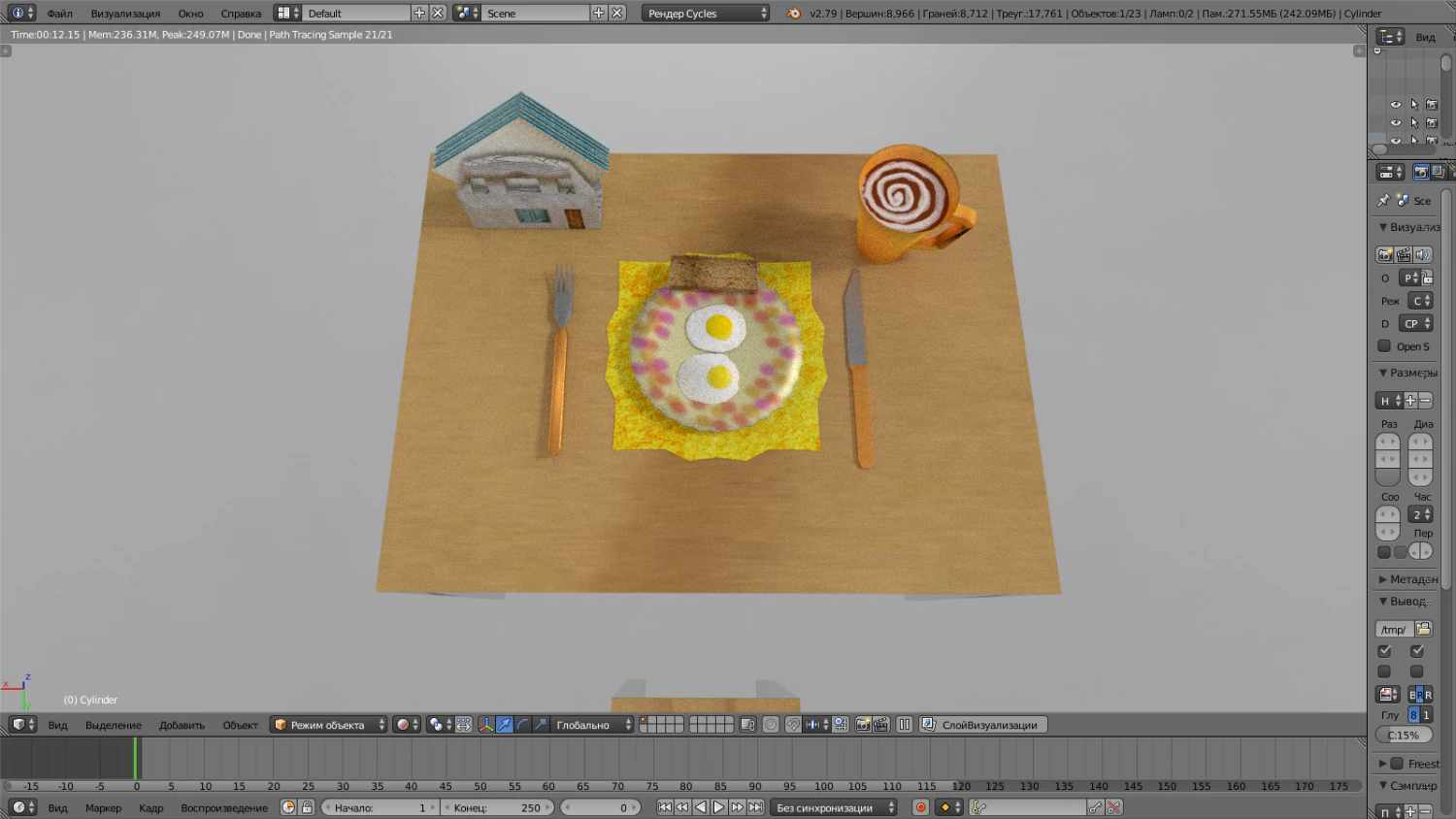Click the Конец end frame field
The width and height of the screenshot is (1456, 819).
(x=497, y=806)
